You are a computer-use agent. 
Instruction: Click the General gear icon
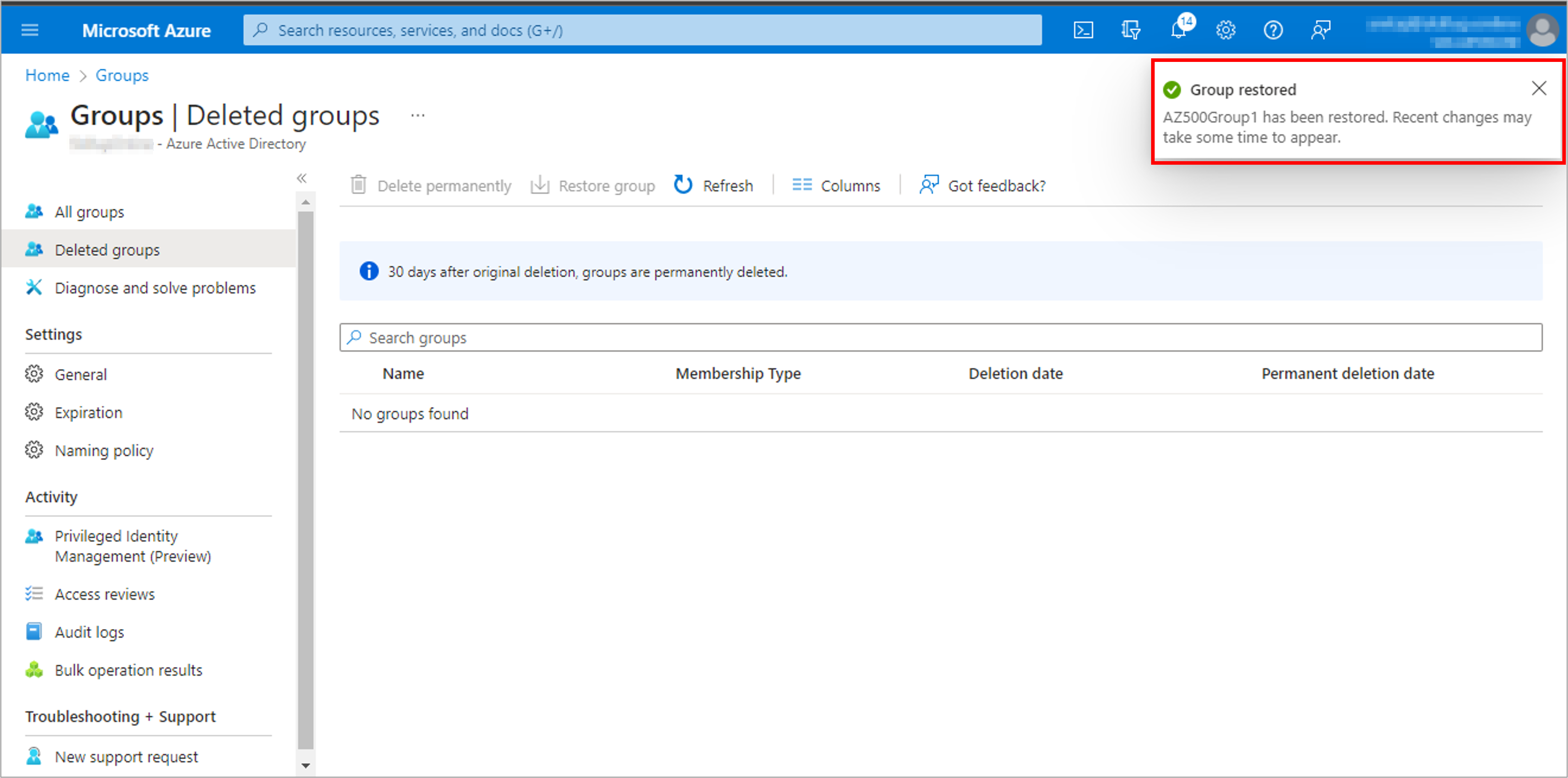[x=34, y=374]
